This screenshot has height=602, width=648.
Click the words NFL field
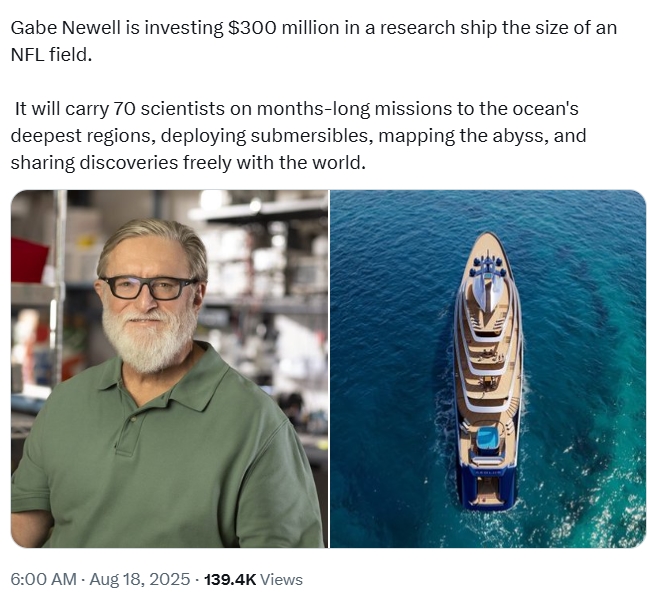point(51,55)
